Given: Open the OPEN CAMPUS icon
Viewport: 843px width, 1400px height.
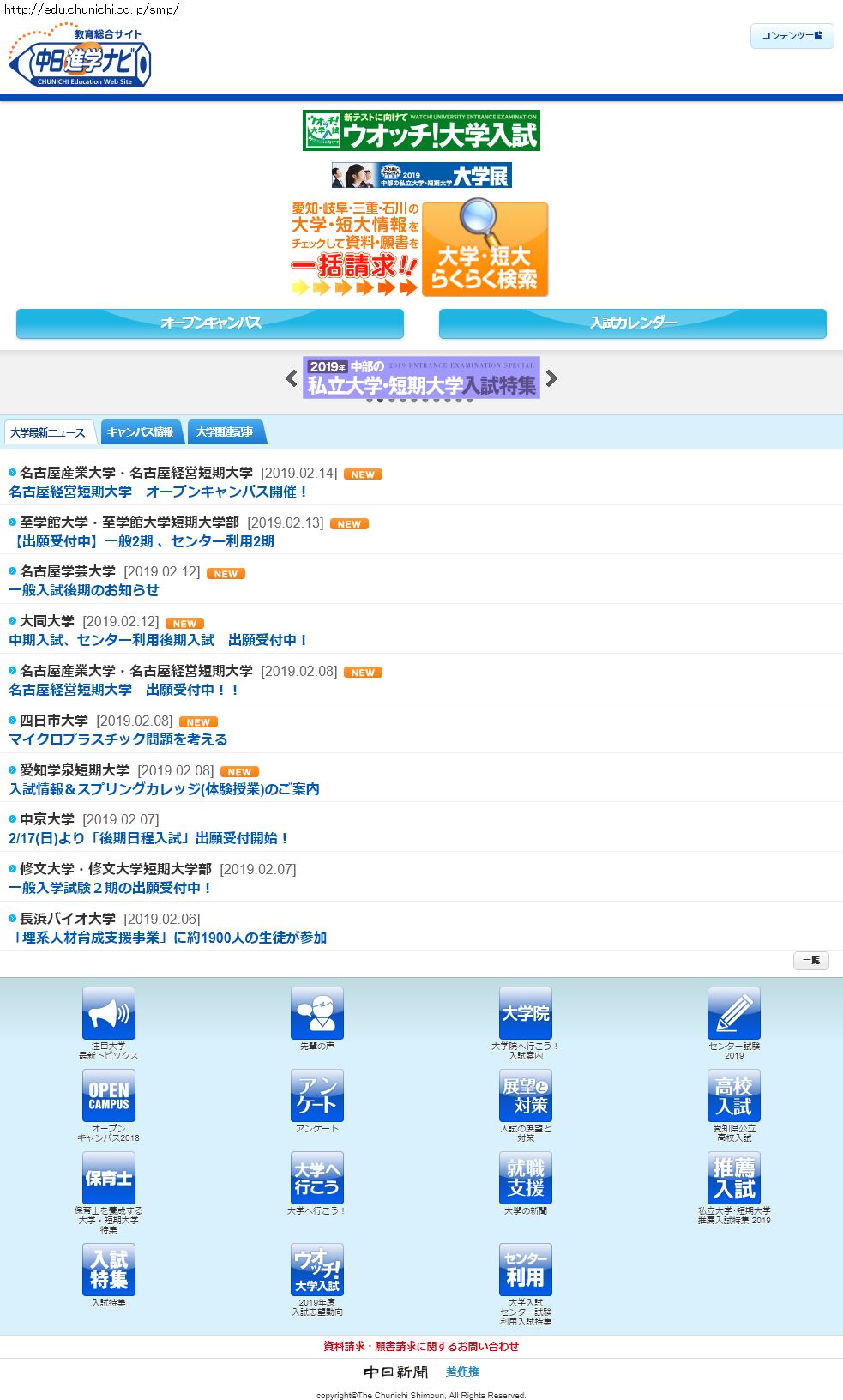Looking at the screenshot, I should pyautogui.click(x=108, y=1095).
